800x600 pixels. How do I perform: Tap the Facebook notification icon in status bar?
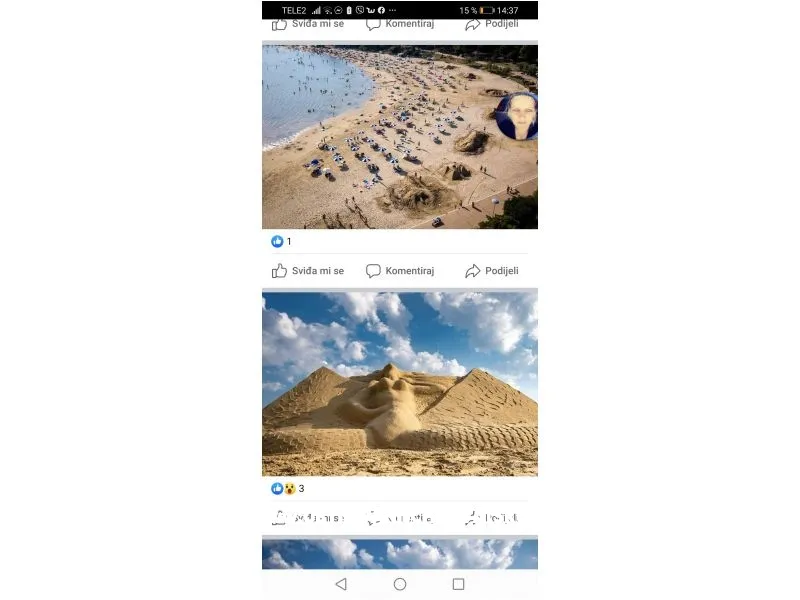coord(381,10)
